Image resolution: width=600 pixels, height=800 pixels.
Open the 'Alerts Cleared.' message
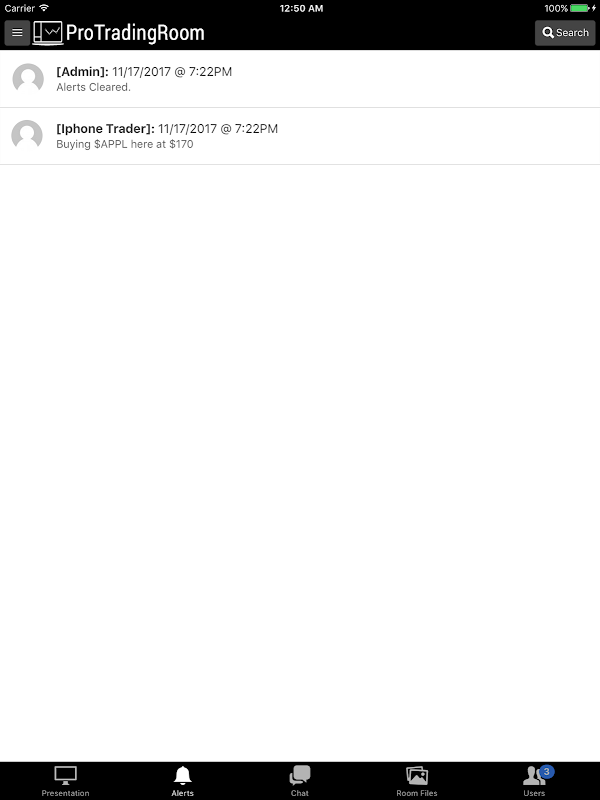93,87
